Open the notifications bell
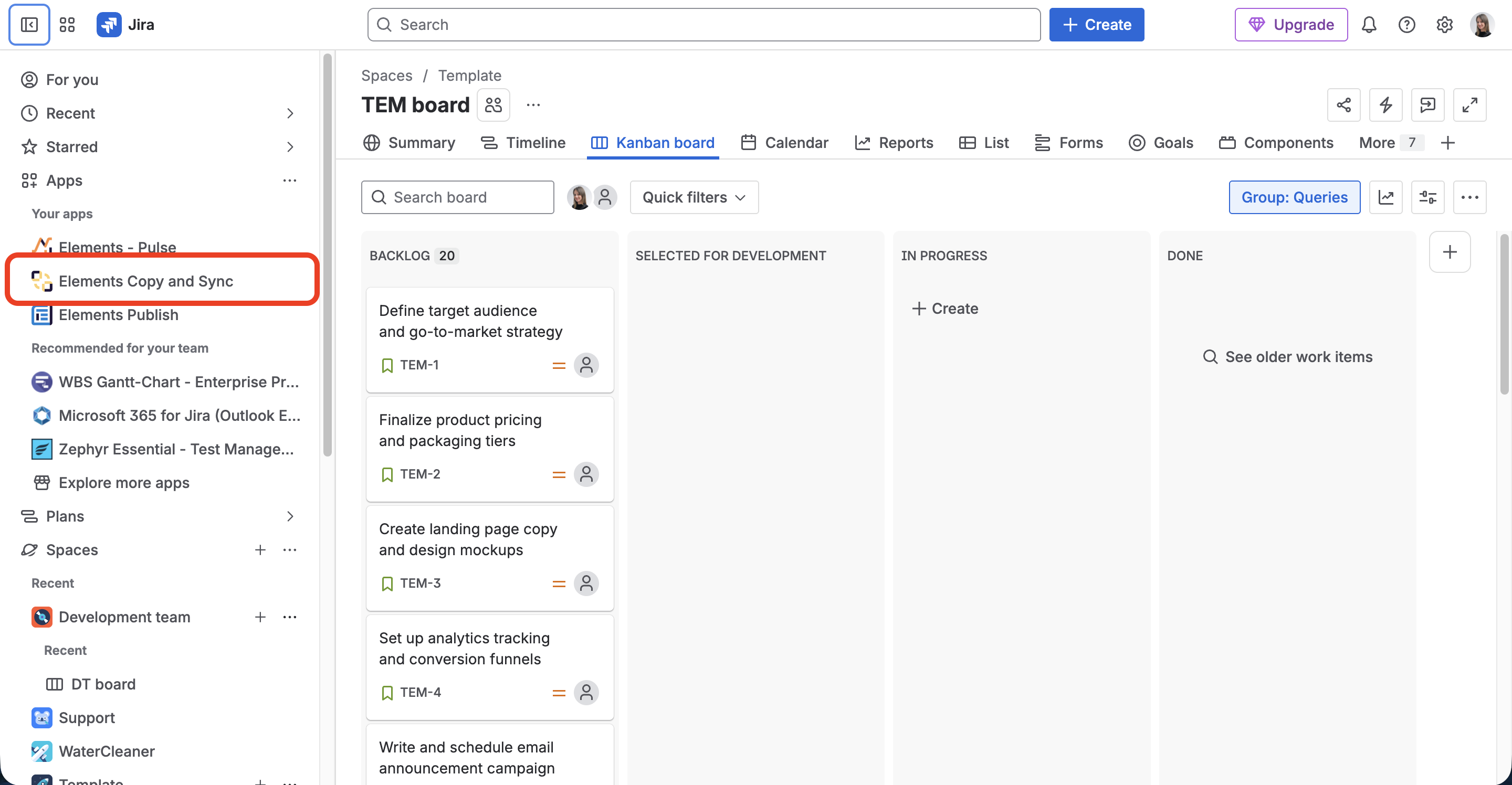 (1369, 25)
